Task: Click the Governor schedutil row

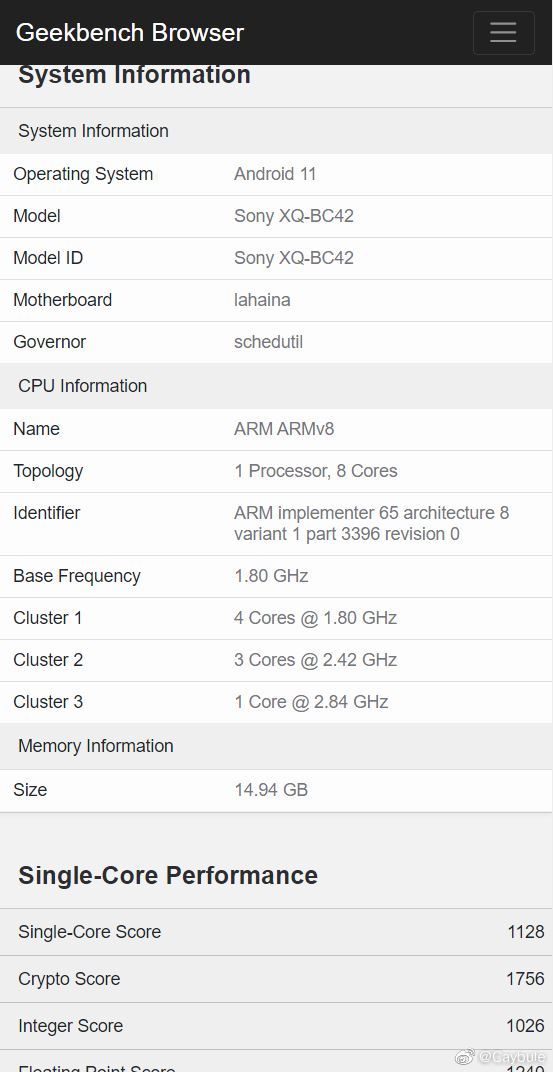Action: [x=276, y=342]
